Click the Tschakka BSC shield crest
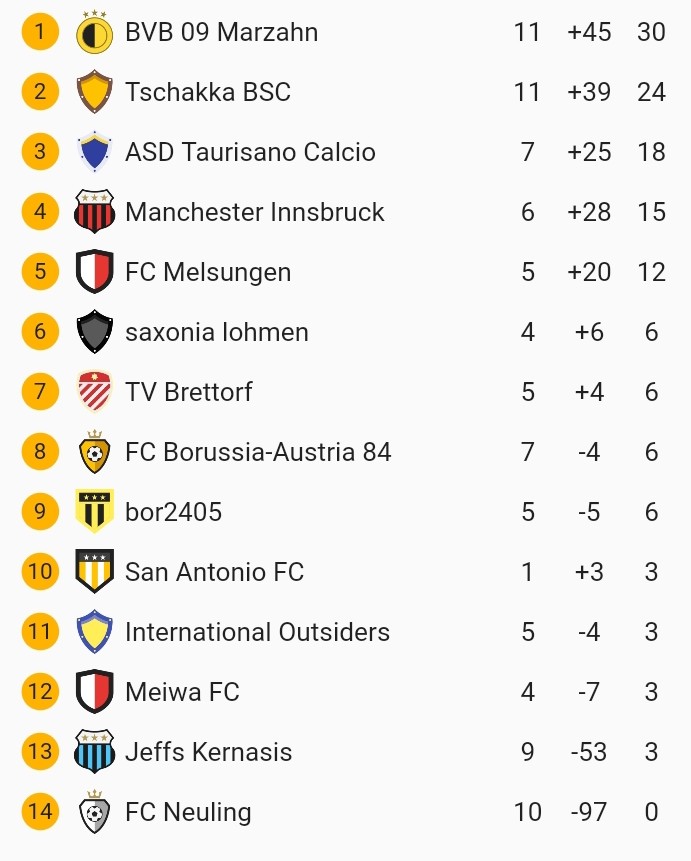Image resolution: width=691 pixels, height=861 pixels. point(95,92)
